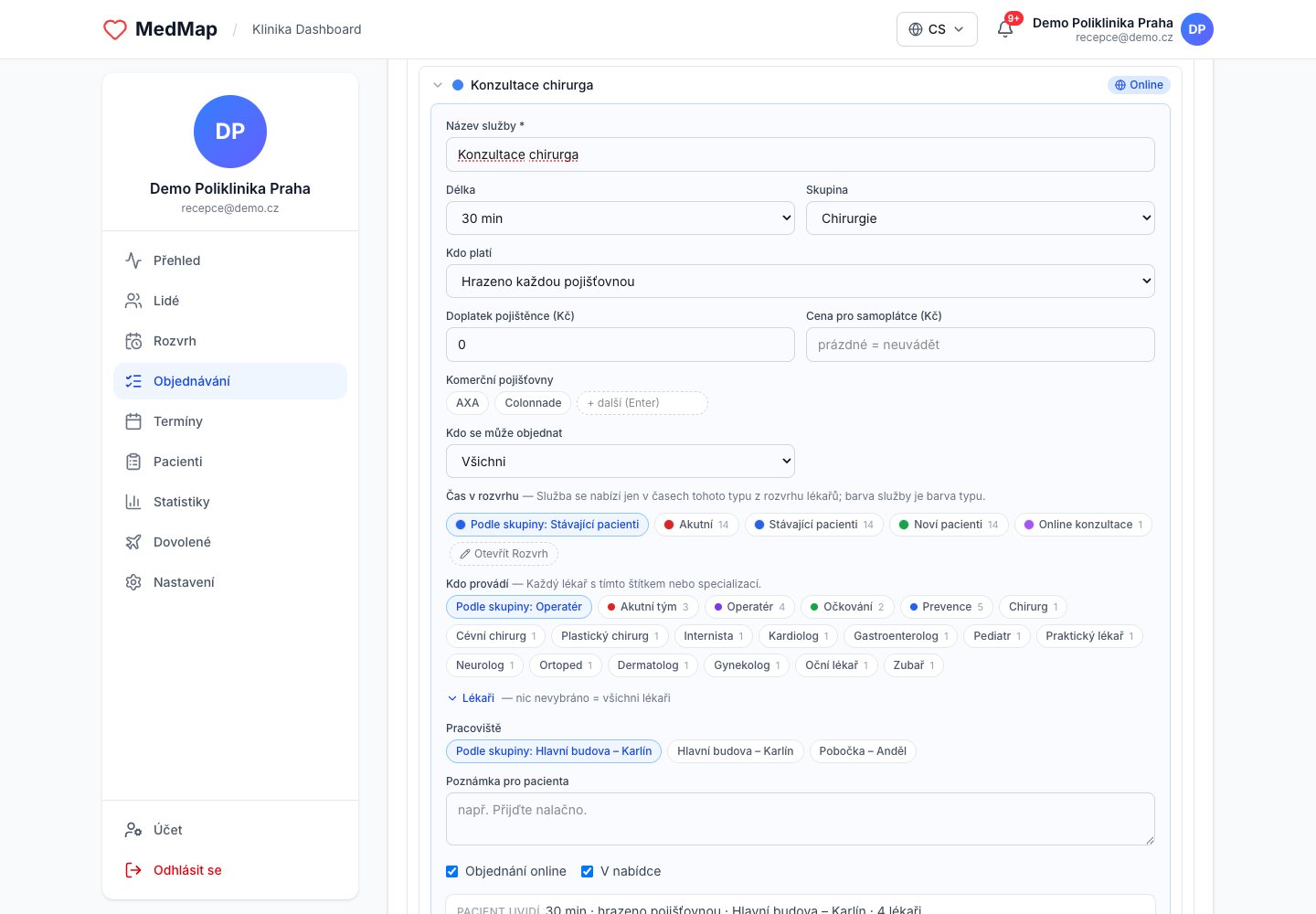This screenshot has height=914, width=1316.
Task: Click the MedMap heart logo icon
Action: pos(115,29)
